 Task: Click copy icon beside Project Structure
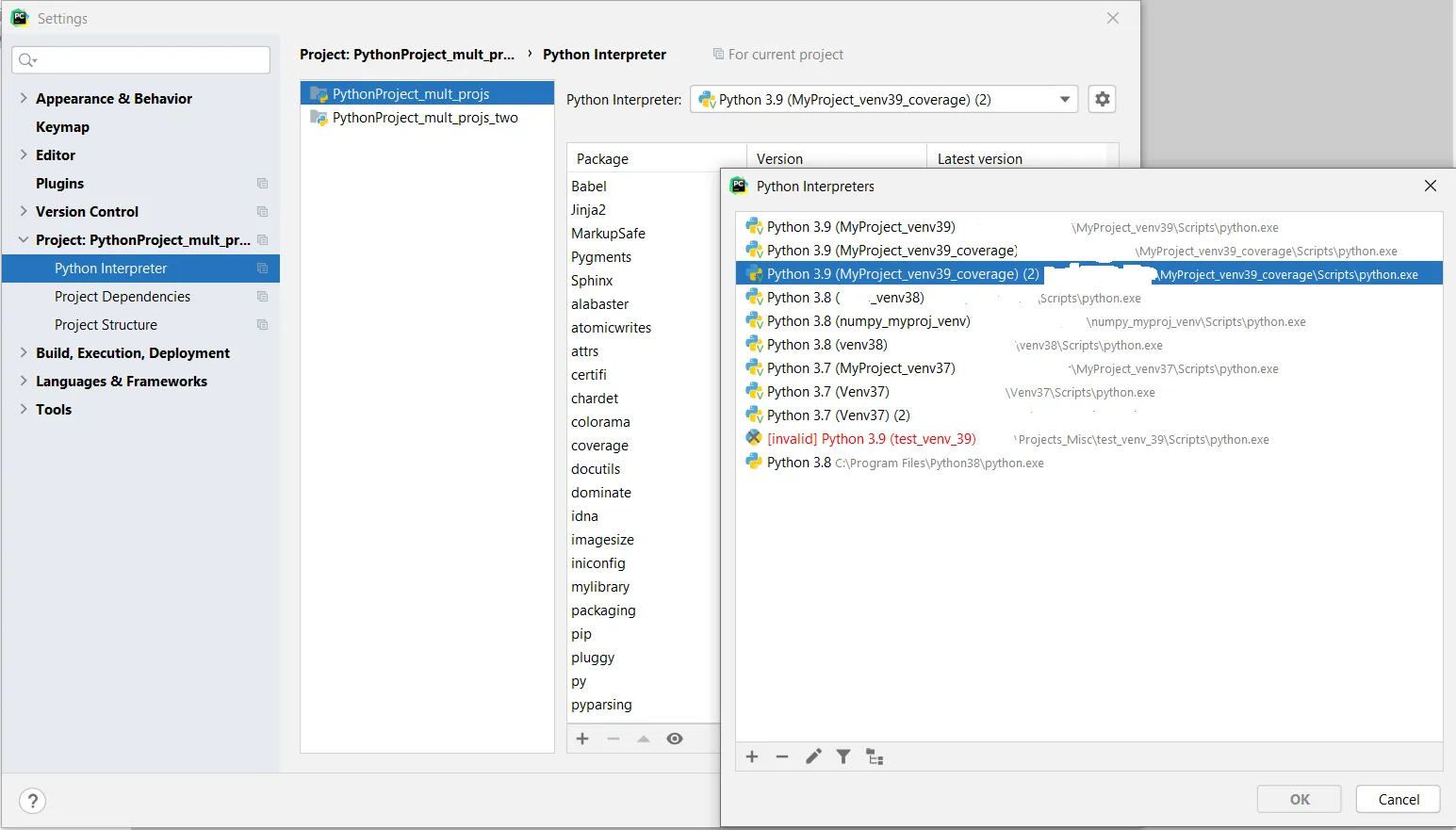pyautogui.click(x=262, y=325)
